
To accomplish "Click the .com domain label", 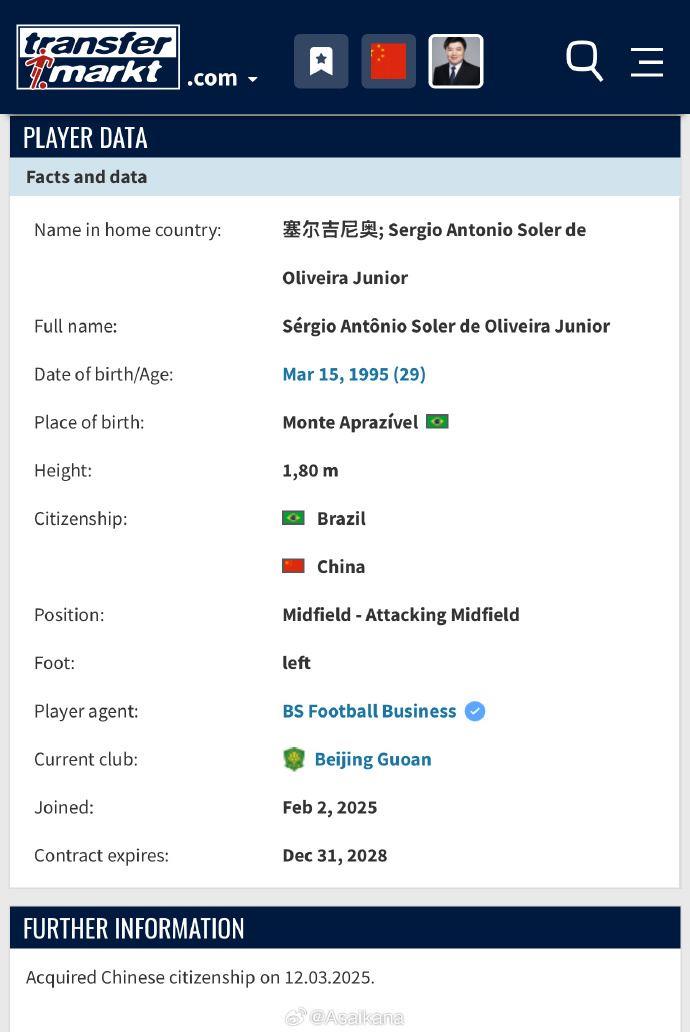I will (212, 78).
